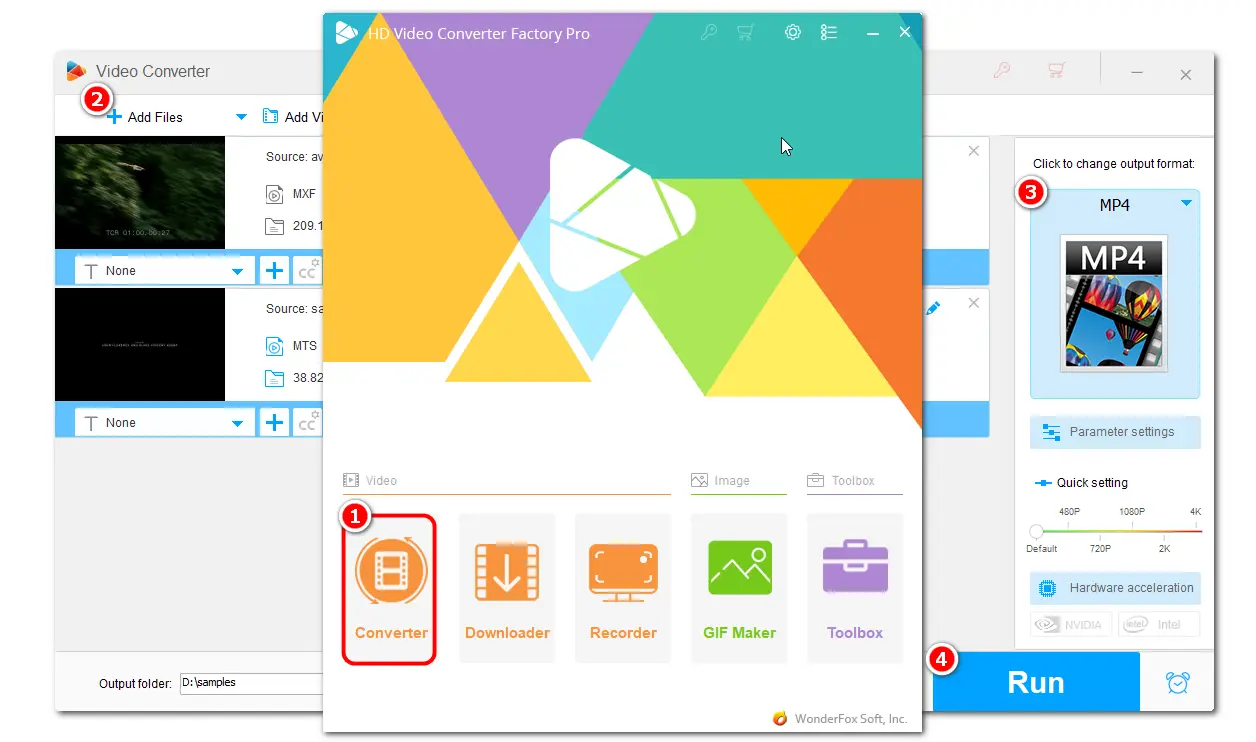Open subtitle dropdown None on MXF row
This screenshot has width=1256, height=742.
pyautogui.click(x=166, y=270)
